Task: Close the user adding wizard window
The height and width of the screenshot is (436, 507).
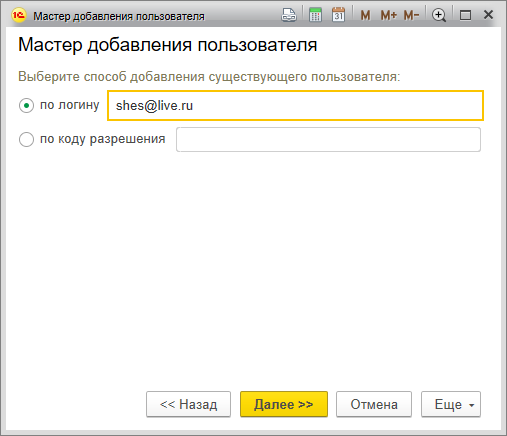Action: click(488, 15)
